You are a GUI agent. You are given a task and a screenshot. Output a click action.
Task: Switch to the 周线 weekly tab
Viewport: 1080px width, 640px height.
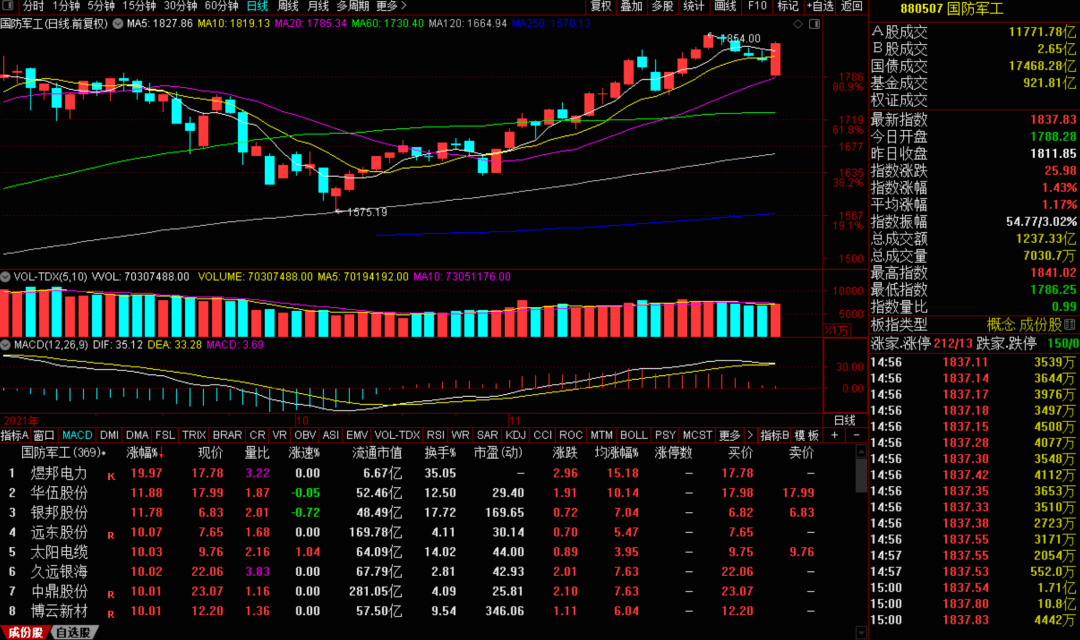287,6
